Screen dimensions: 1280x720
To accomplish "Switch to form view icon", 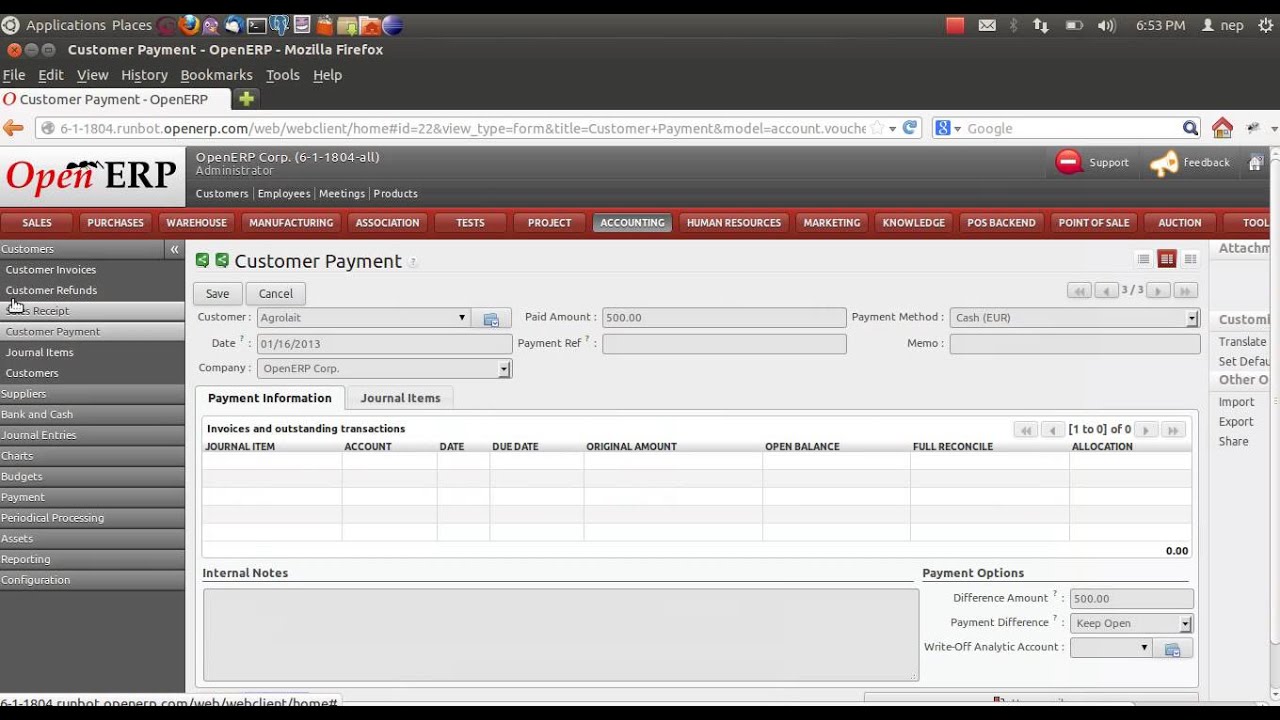I will [1167, 259].
